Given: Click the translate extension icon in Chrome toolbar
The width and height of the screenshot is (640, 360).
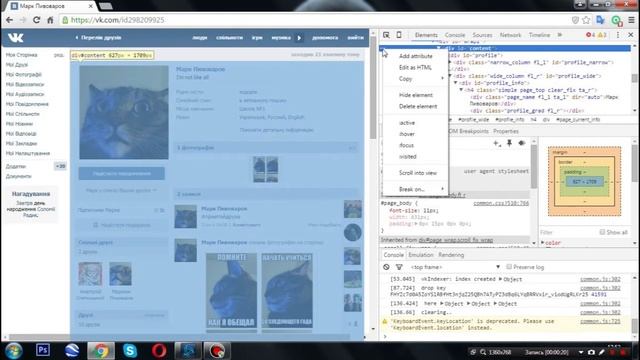Looking at the screenshot, I should (x=600, y=20).
